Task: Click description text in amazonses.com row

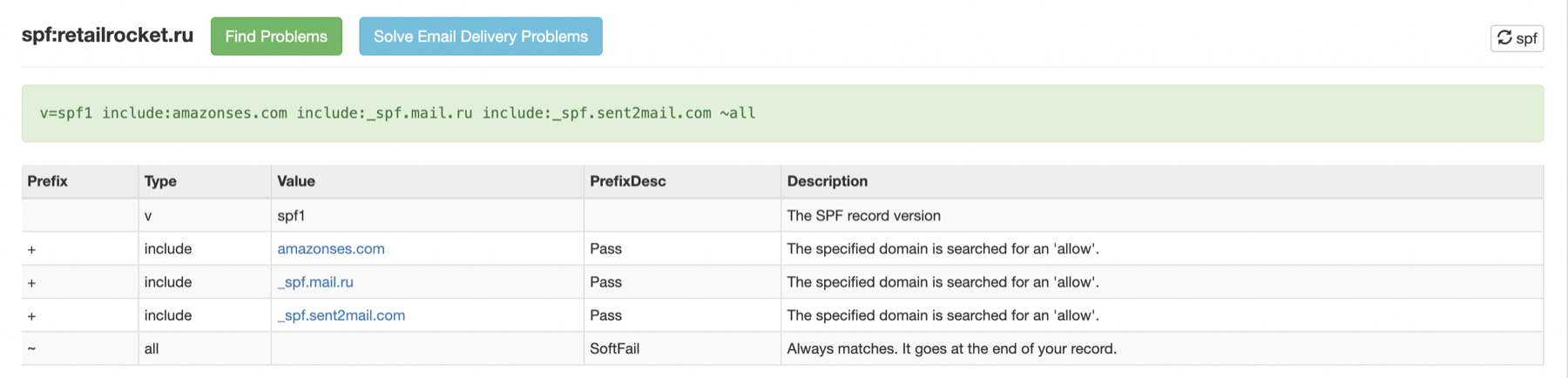Action: [x=943, y=249]
